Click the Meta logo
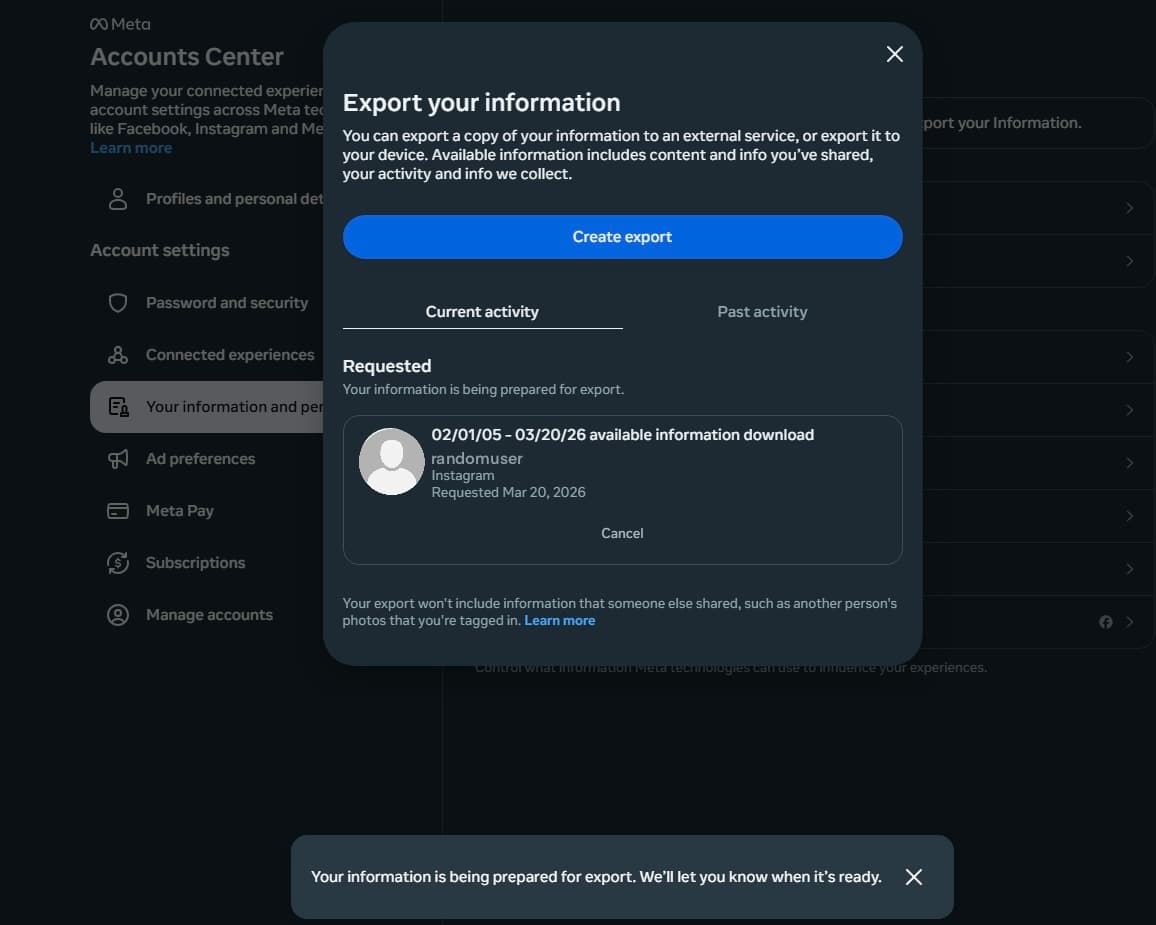The image size is (1156, 925). point(120,24)
